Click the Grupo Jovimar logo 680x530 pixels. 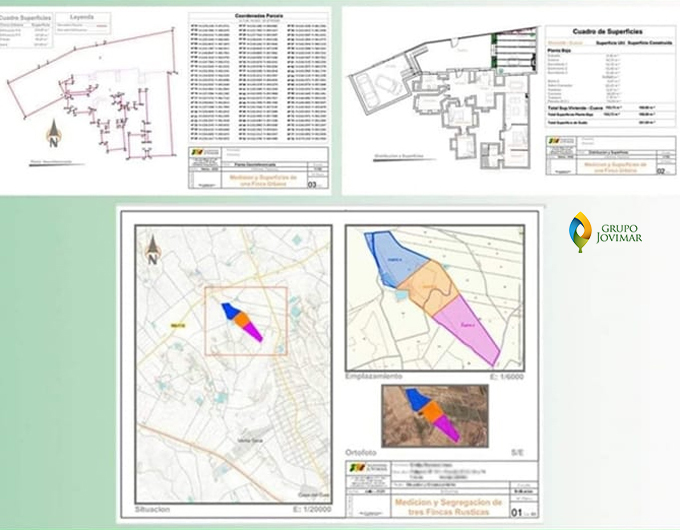coord(604,234)
